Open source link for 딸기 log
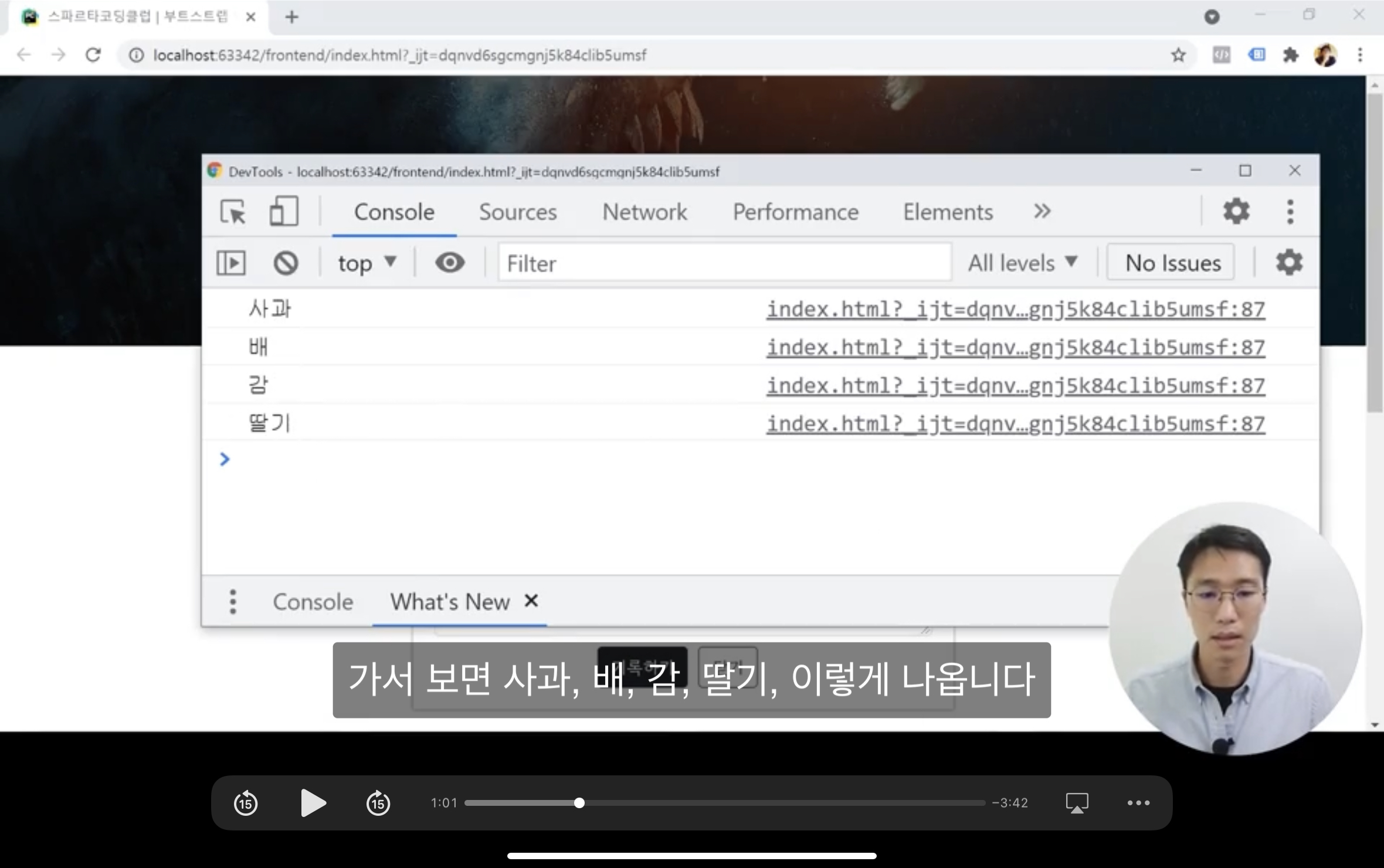 pos(1016,423)
